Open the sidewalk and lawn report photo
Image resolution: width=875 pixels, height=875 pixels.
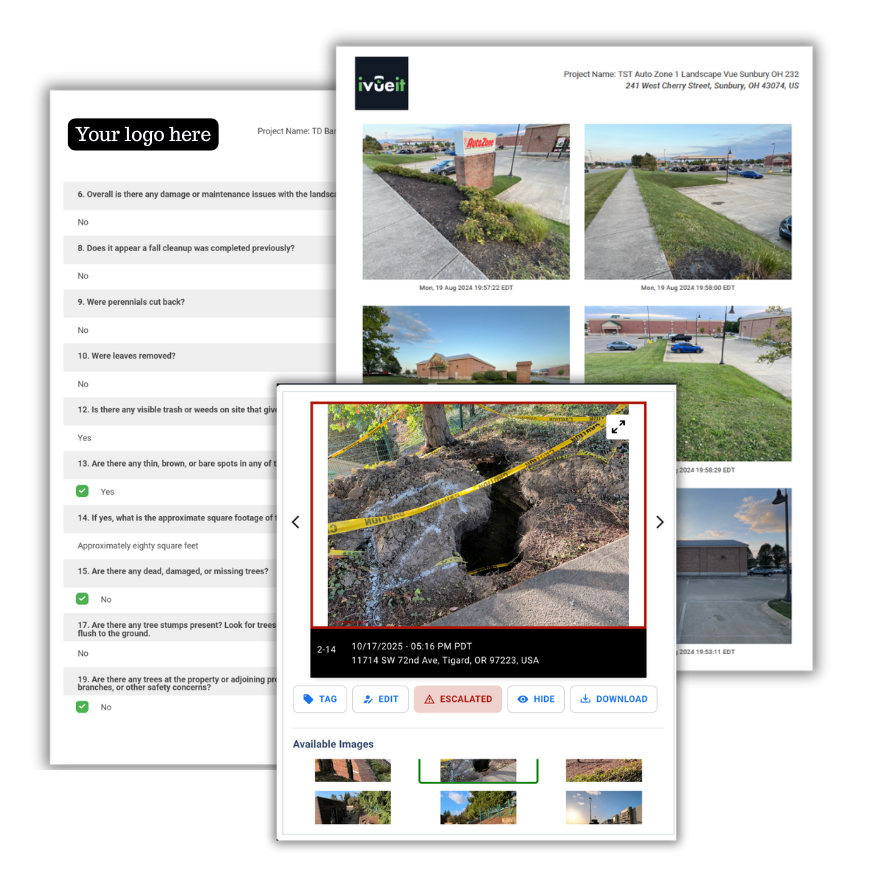(x=687, y=202)
